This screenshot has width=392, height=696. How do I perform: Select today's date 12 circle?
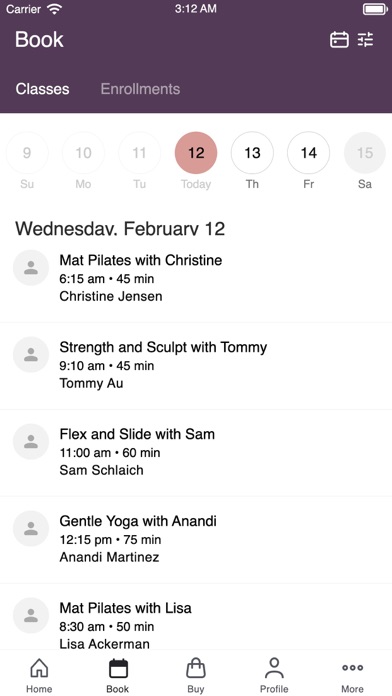click(x=196, y=153)
